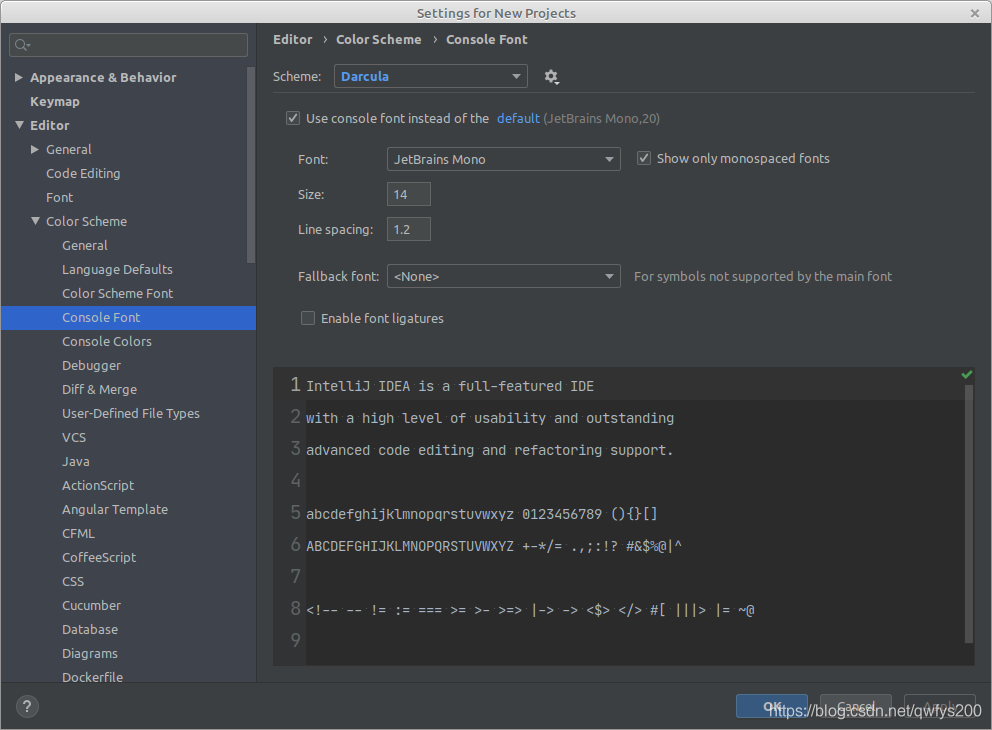Open Language Defaults color settings

coord(117,269)
